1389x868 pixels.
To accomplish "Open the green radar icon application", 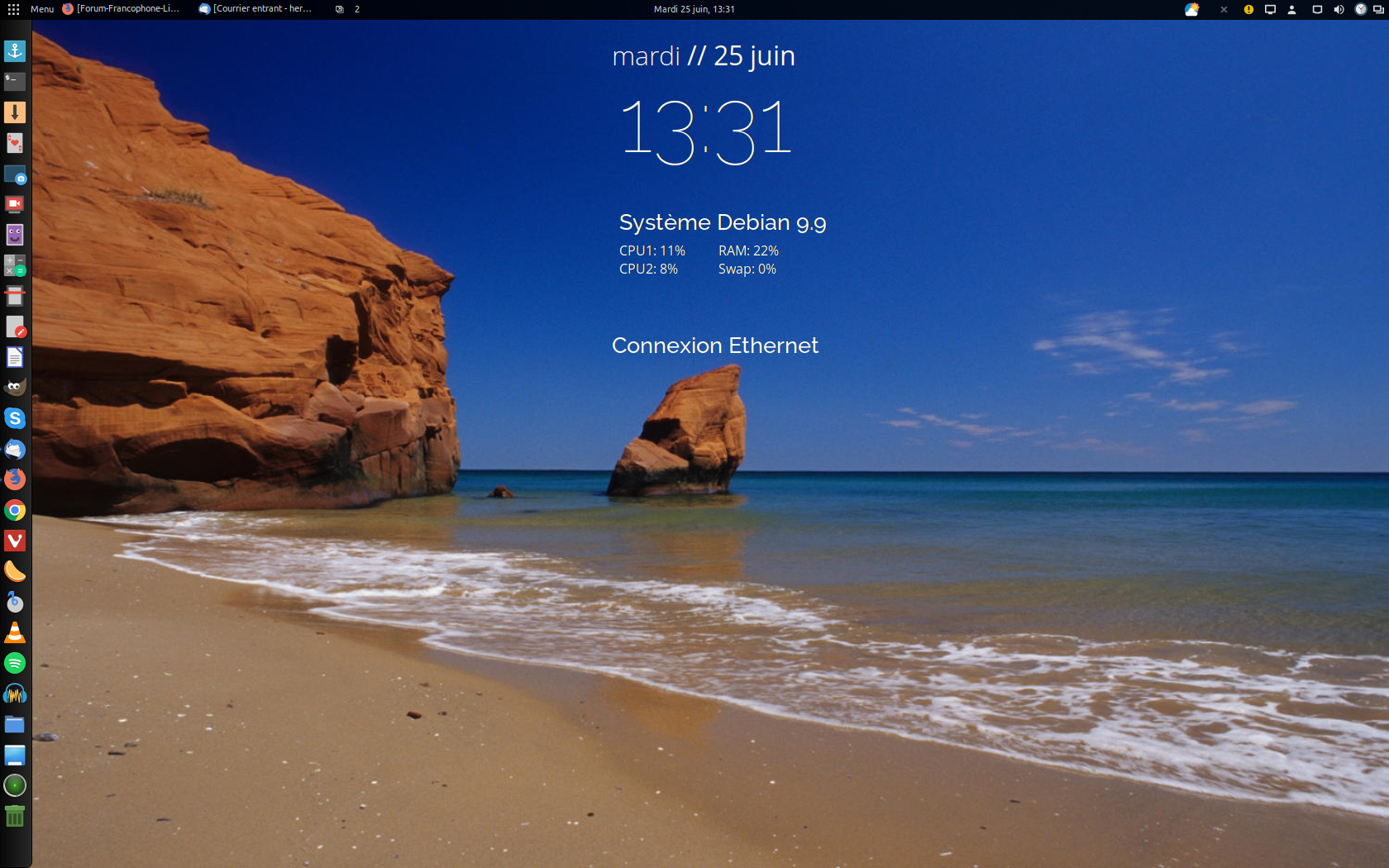I will click(x=15, y=785).
